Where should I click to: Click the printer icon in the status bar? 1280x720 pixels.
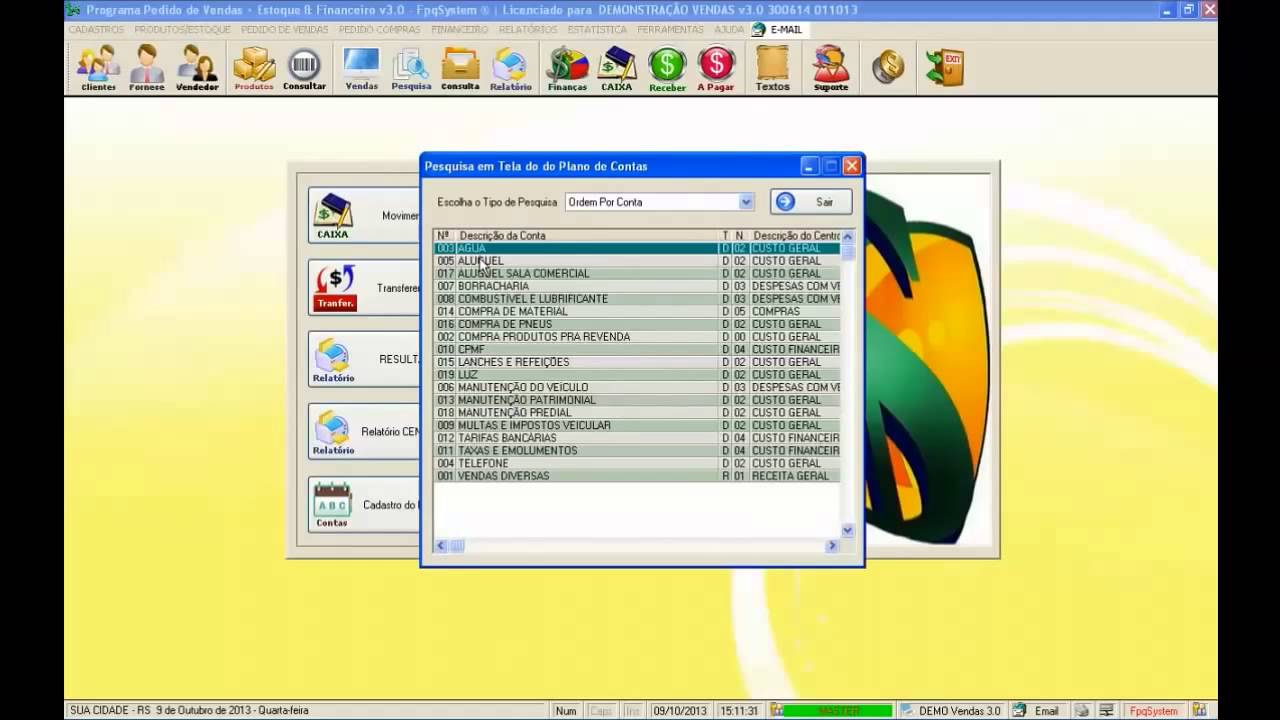click(x=1082, y=711)
